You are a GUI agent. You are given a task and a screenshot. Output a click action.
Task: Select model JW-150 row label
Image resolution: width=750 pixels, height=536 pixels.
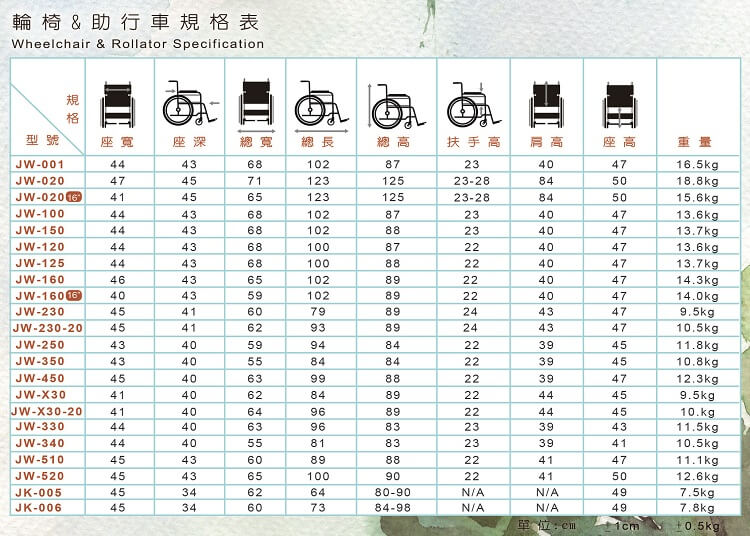[x=40, y=230]
